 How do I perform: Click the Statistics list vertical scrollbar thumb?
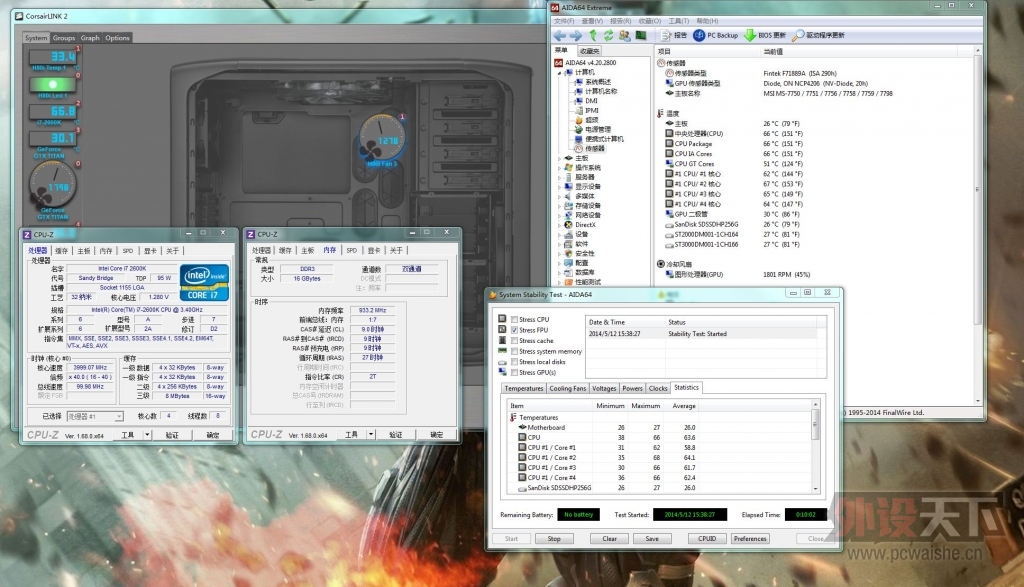click(x=815, y=424)
